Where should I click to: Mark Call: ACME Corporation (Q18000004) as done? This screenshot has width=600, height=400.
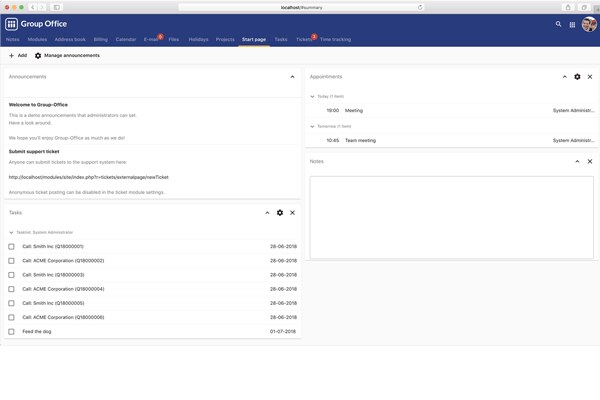(12, 289)
